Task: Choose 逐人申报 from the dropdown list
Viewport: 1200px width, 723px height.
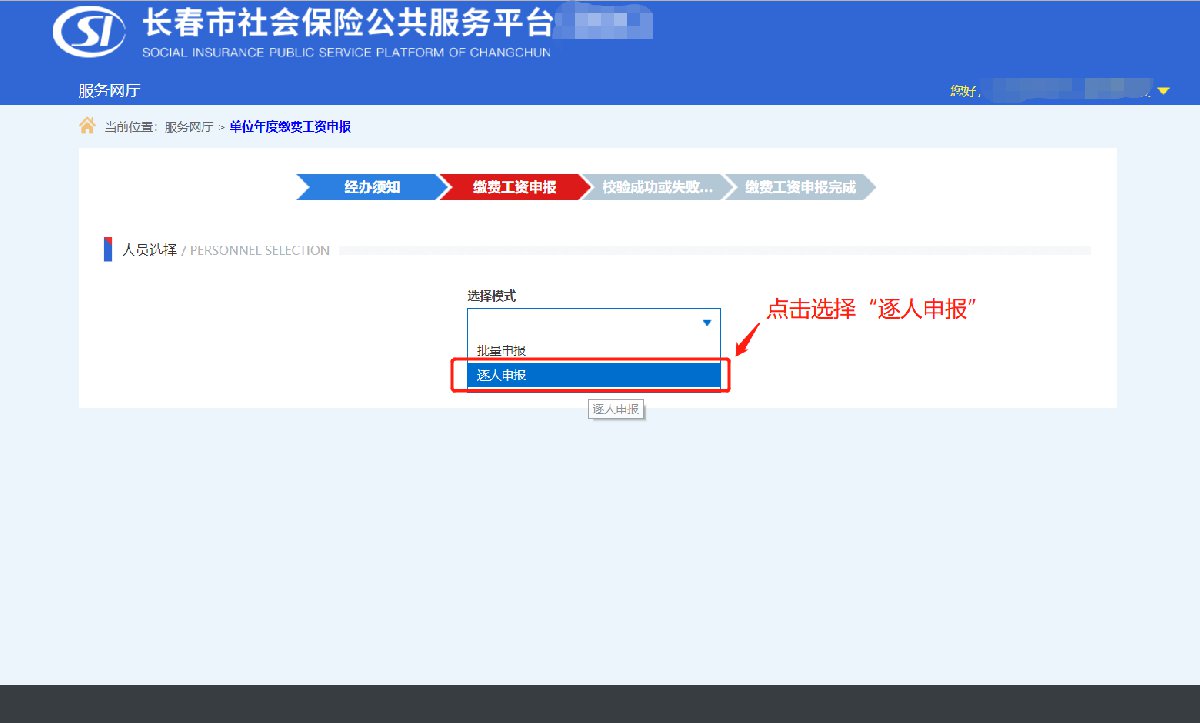Action: (x=594, y=375)
